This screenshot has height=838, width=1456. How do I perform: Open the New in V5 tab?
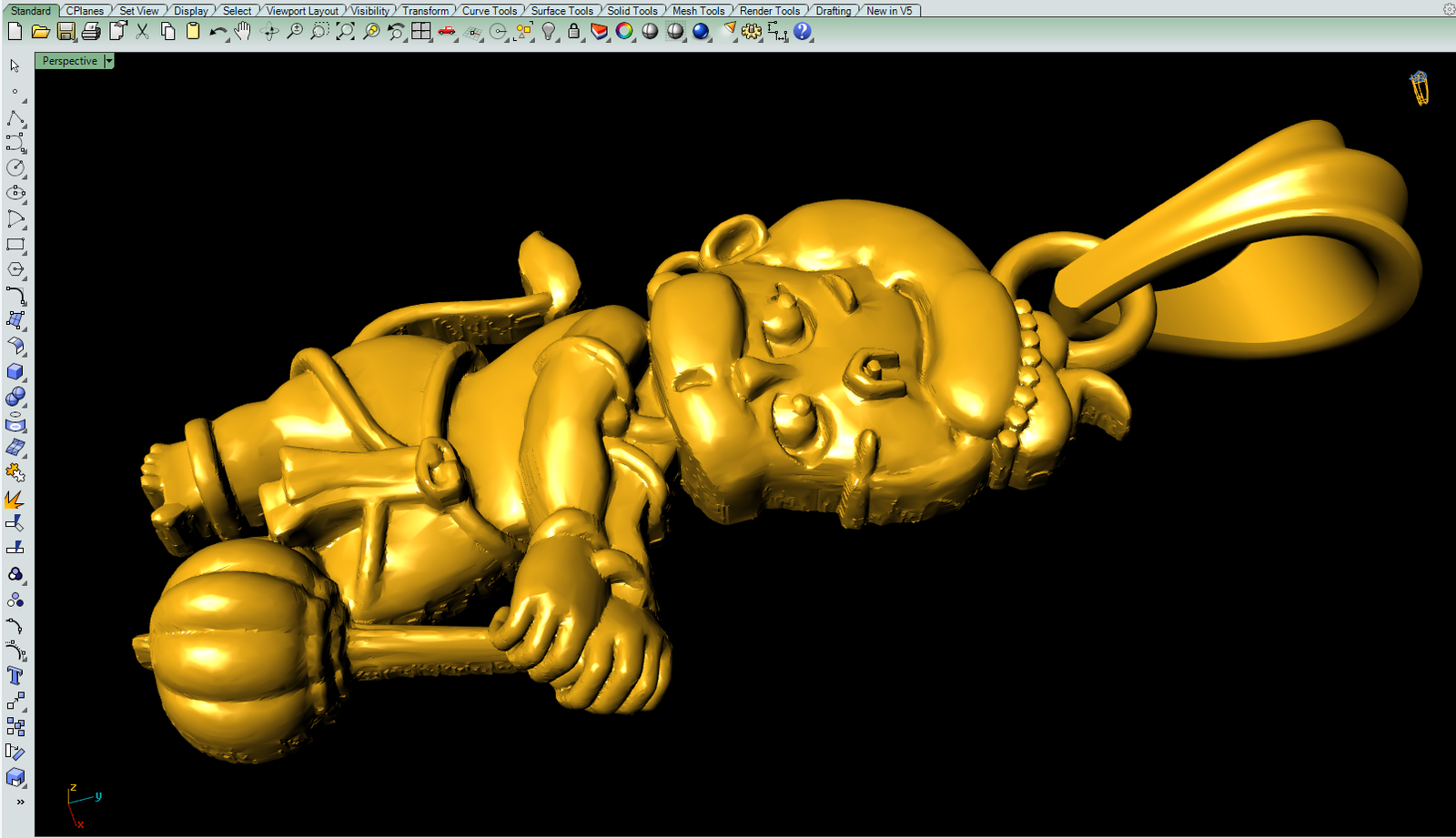tap(889, 11)
